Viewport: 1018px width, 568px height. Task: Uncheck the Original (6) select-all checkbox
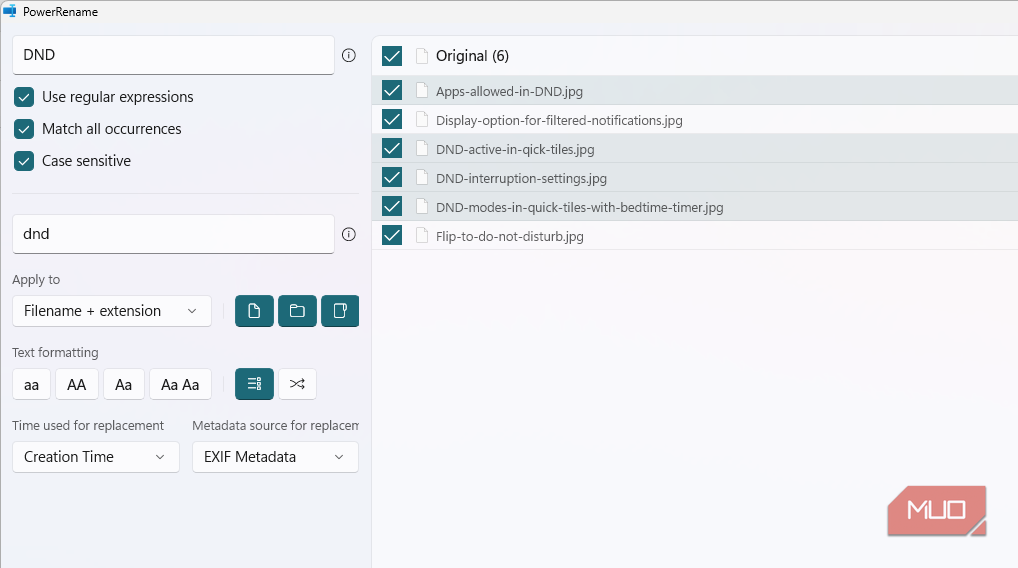(392, 56)
